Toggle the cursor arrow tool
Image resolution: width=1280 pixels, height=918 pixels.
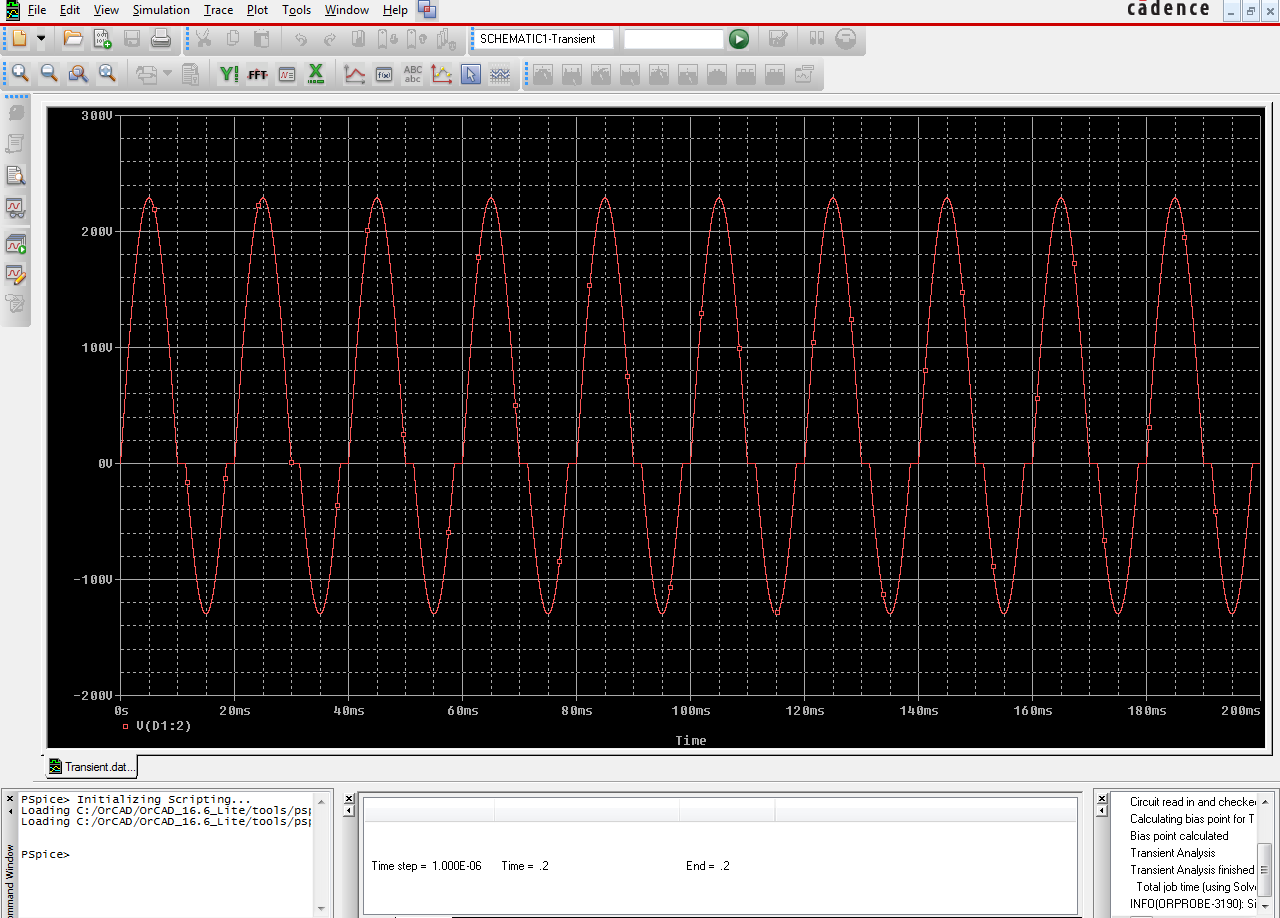[470, 73]
